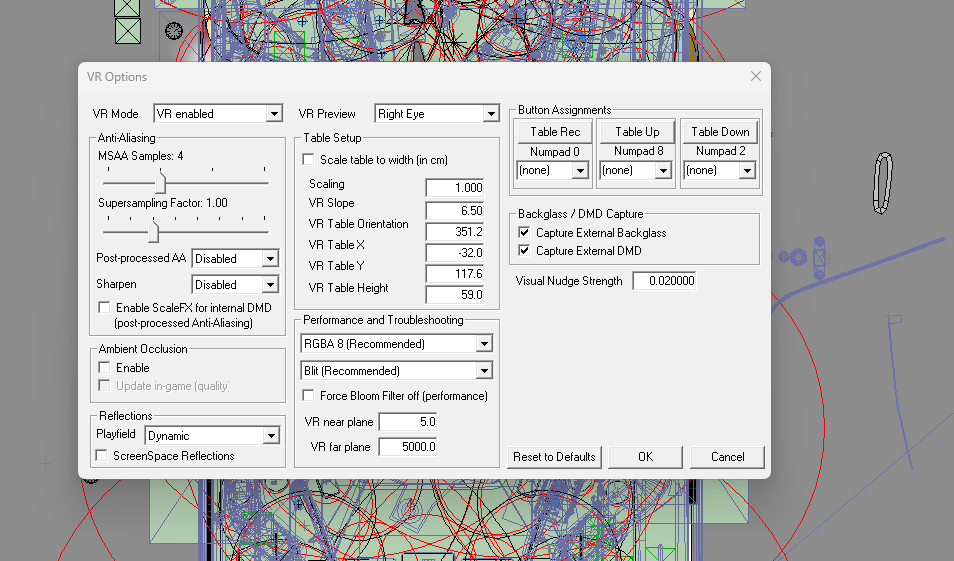Open the VR Preview Right Eye dropdown
The width and height of the screenshot is (954, 561).
pyautogui.click(x=437, y=114)
